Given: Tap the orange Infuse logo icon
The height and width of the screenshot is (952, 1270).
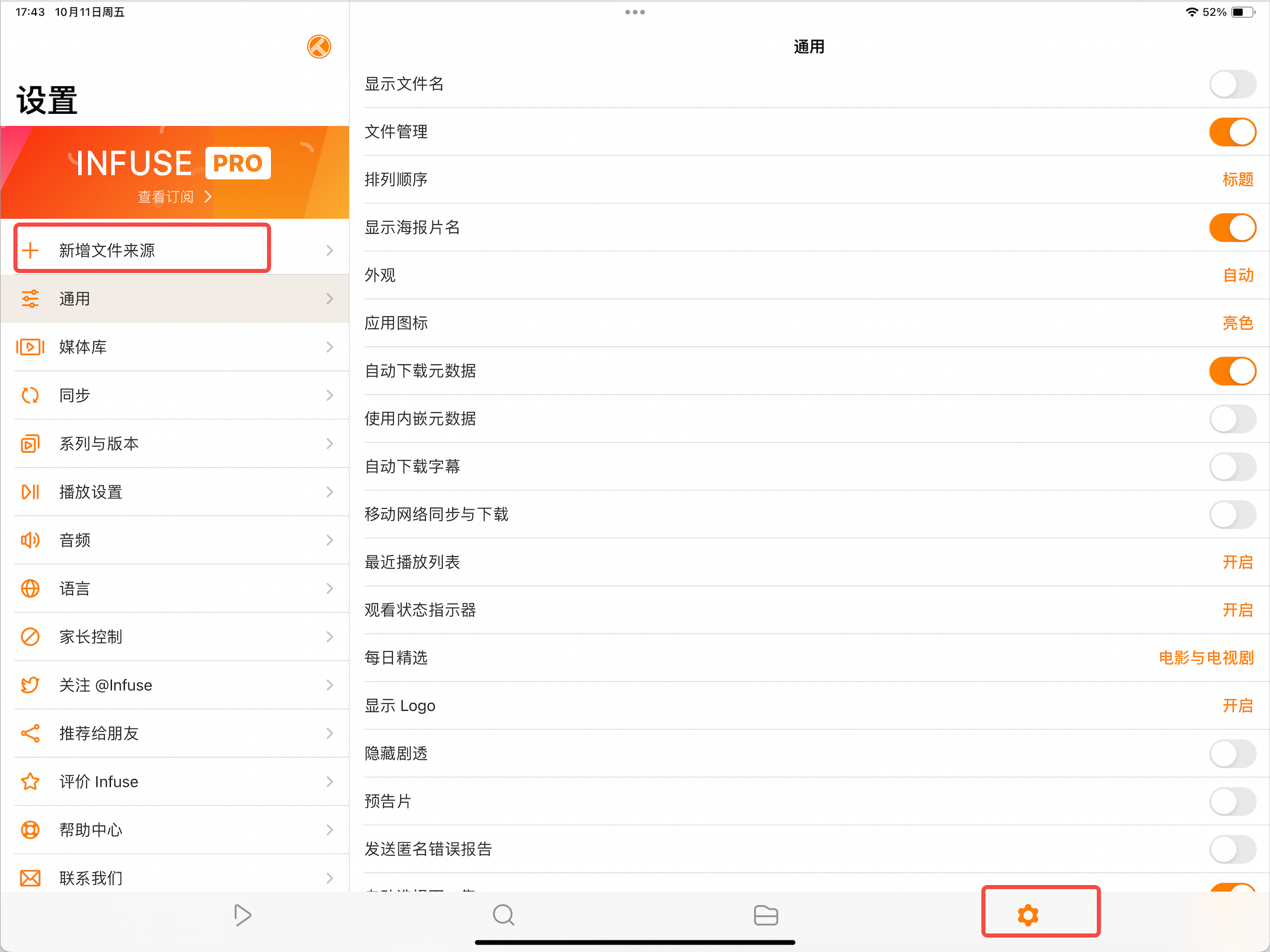Looking at the screenshot, I should pyautogui.click(x=319, y=46).
